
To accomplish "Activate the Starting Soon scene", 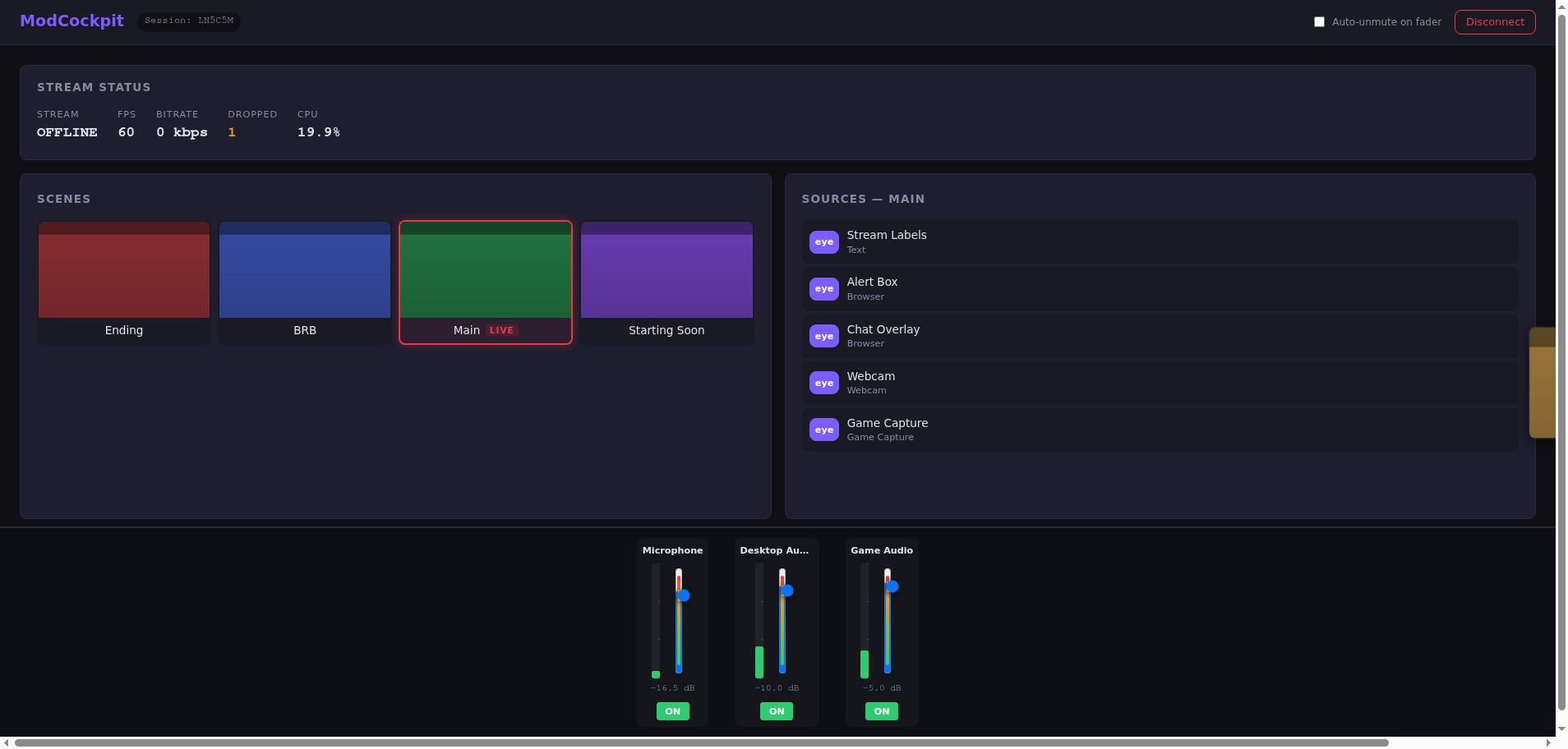I will 666,282.
